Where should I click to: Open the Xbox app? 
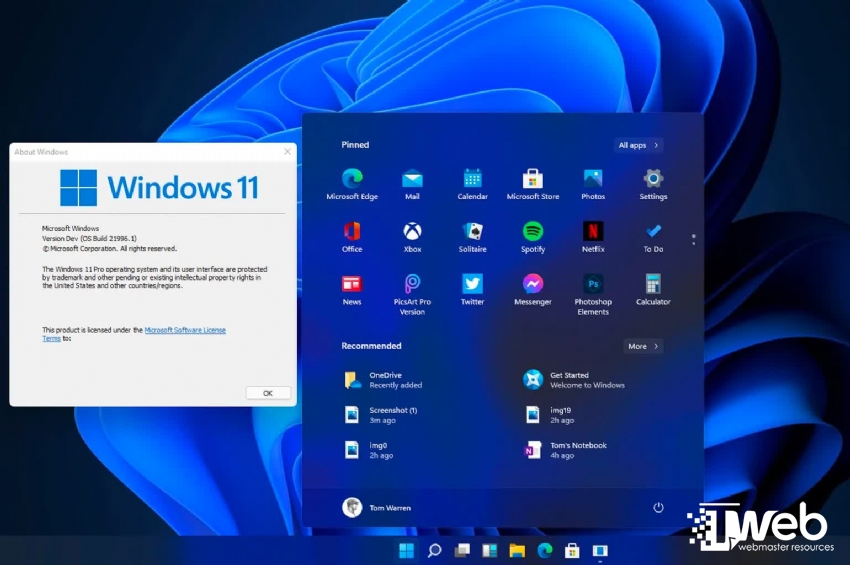tap(412, 237)
